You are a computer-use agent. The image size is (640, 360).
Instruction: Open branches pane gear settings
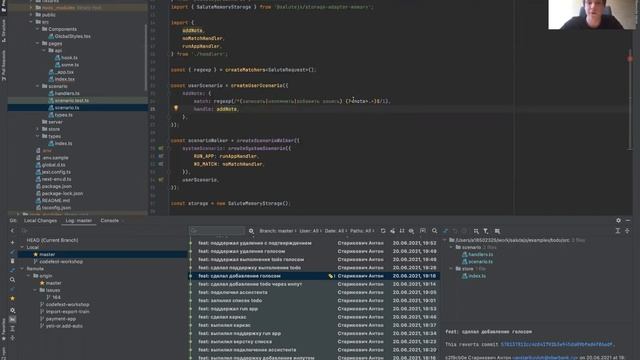point(12,310)
